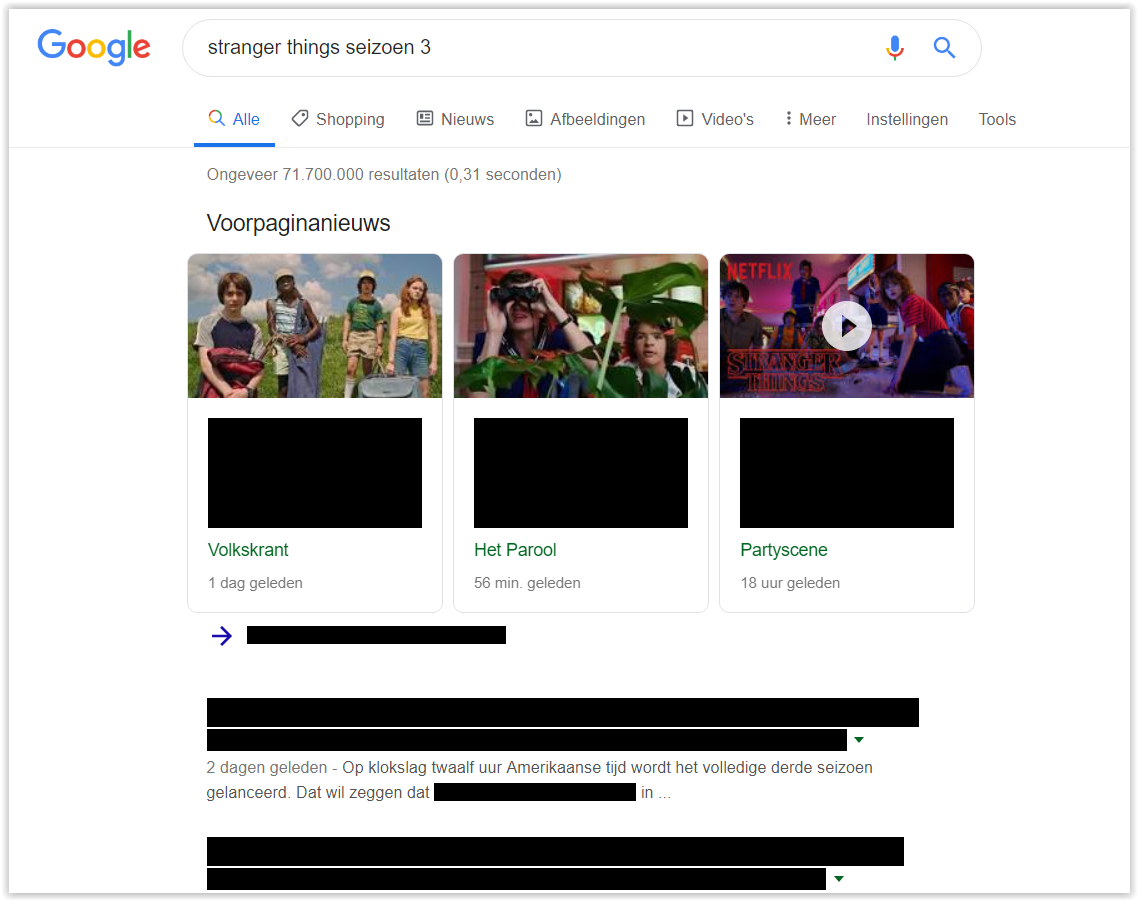
Task: Activate voice search microphone icon
Action: (894, 48)
